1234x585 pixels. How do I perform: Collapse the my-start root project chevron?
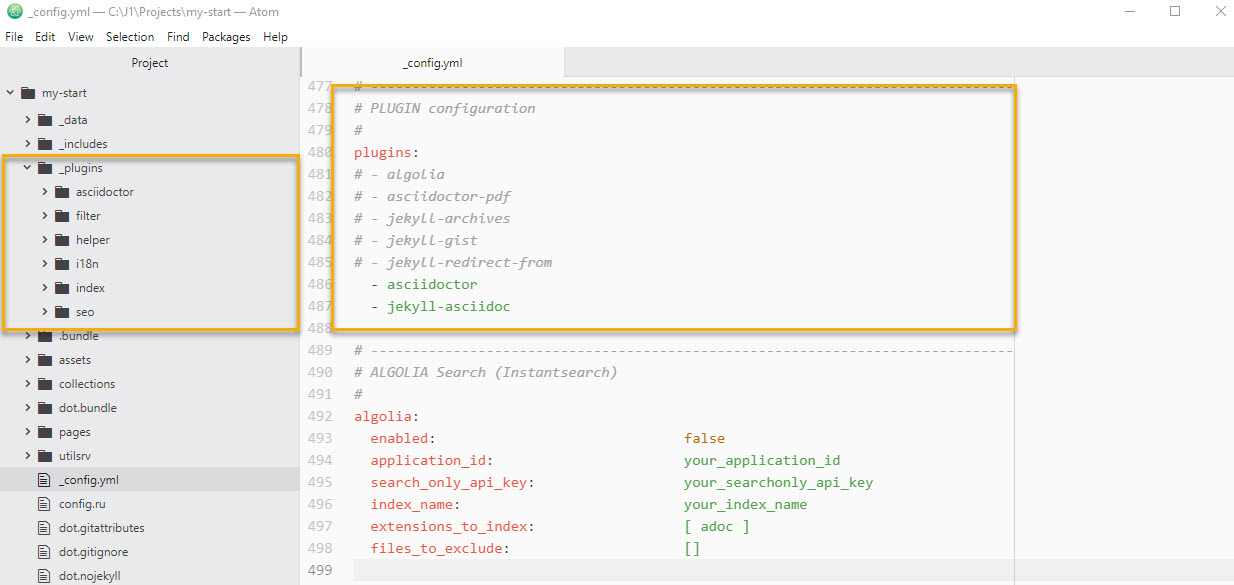(x=11, y=93)
